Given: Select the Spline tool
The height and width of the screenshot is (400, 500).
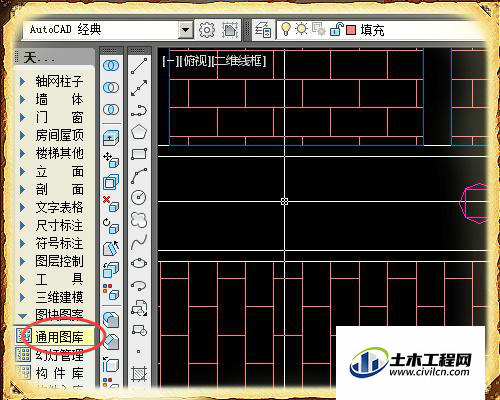Looking at the screenshot, I should point(139,242).
